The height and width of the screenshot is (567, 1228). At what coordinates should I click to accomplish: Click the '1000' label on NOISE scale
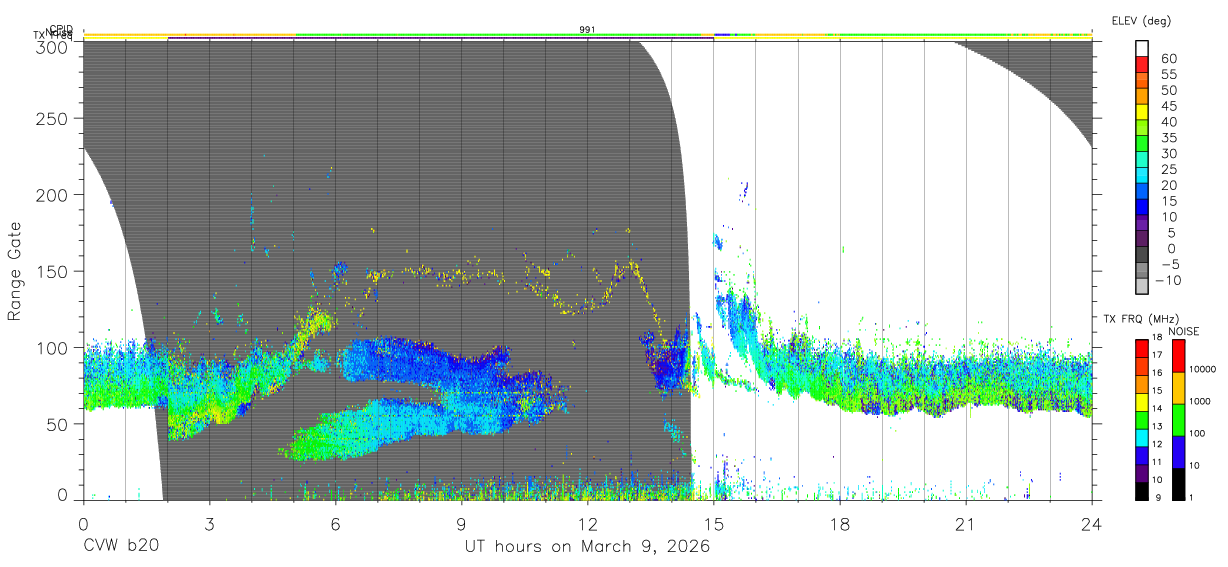[1200, 401]
